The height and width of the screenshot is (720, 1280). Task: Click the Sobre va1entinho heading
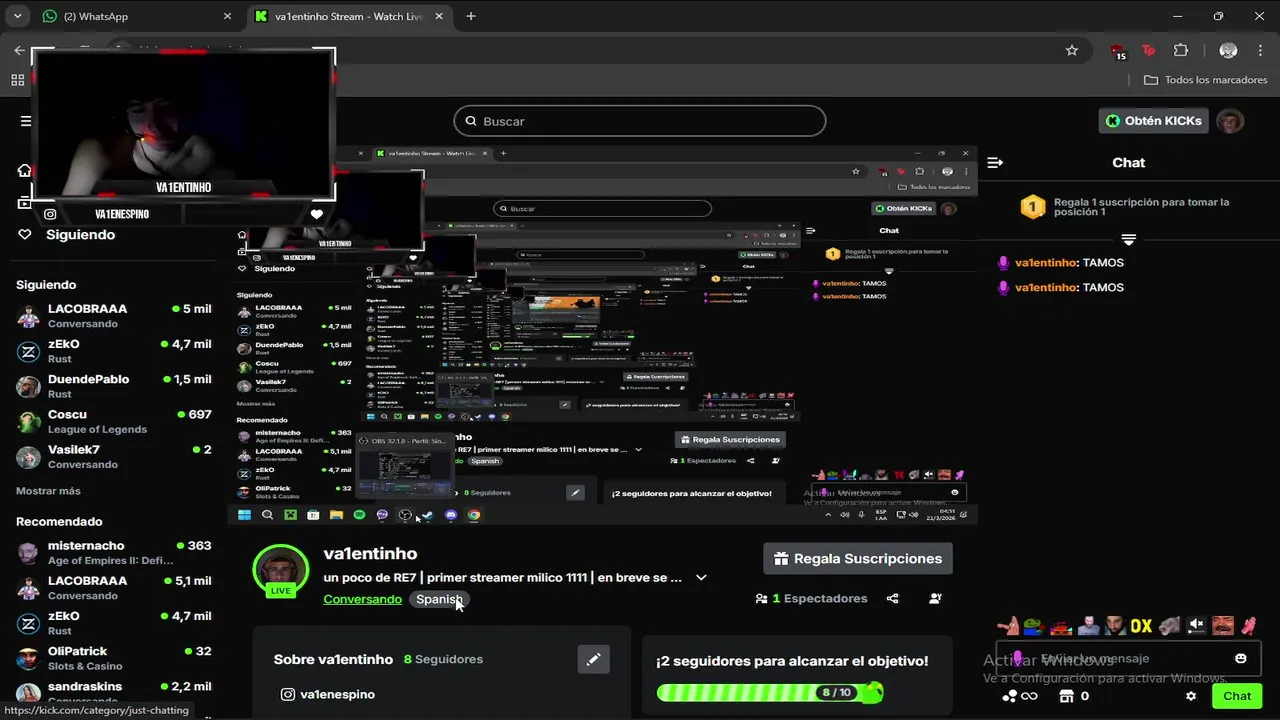point(333,660)
